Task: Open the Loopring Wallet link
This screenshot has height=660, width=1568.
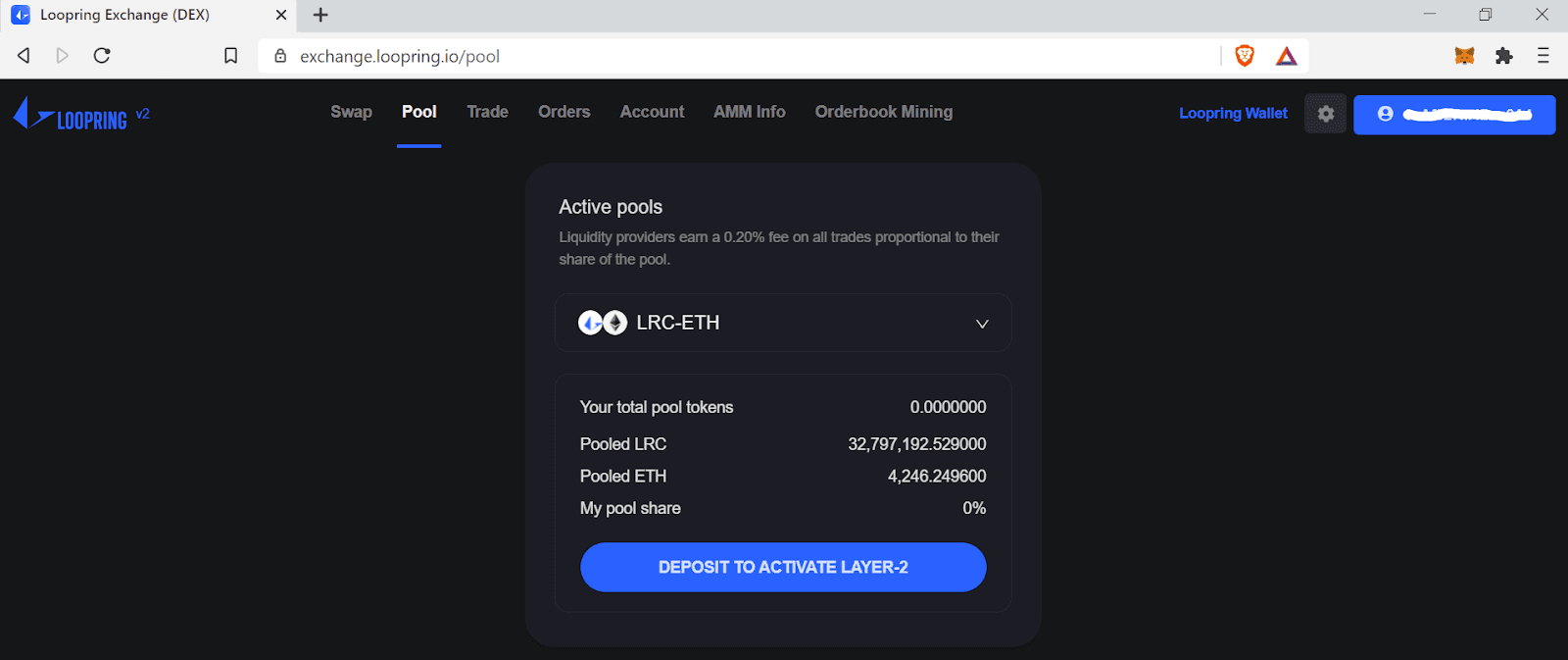Action: click(x=1233, y=114)
